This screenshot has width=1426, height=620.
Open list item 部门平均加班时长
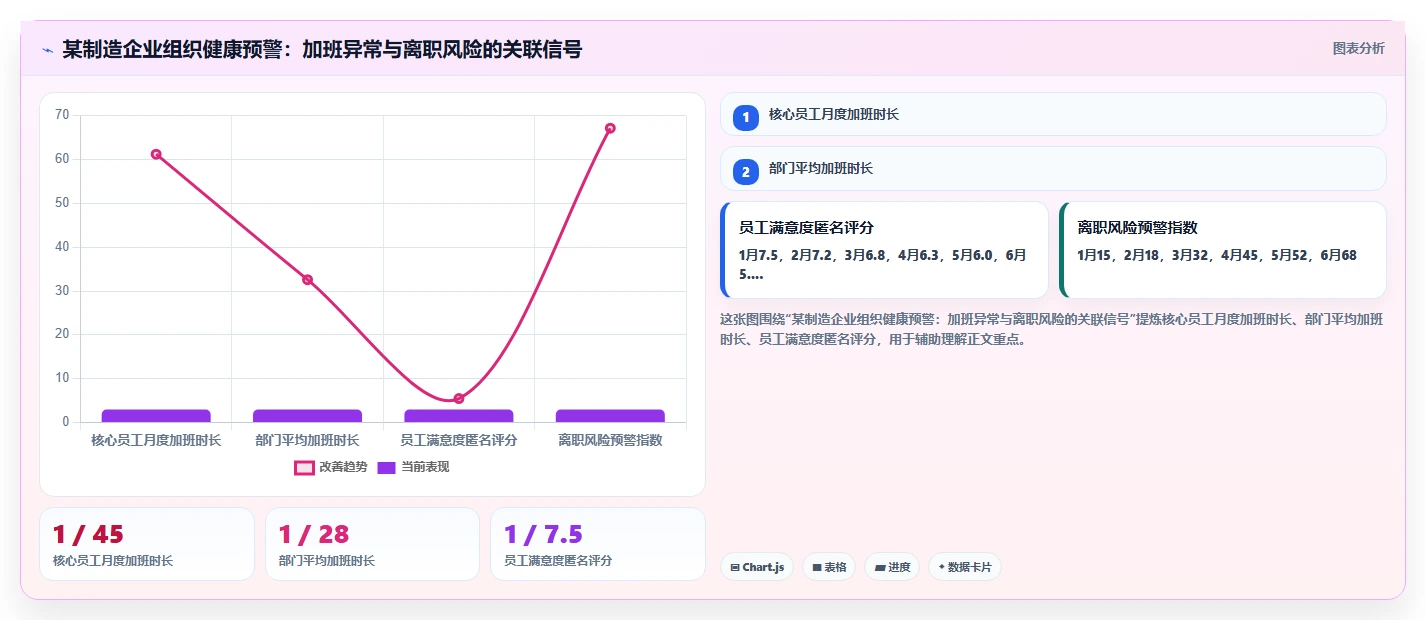[x=1053, y=169]
